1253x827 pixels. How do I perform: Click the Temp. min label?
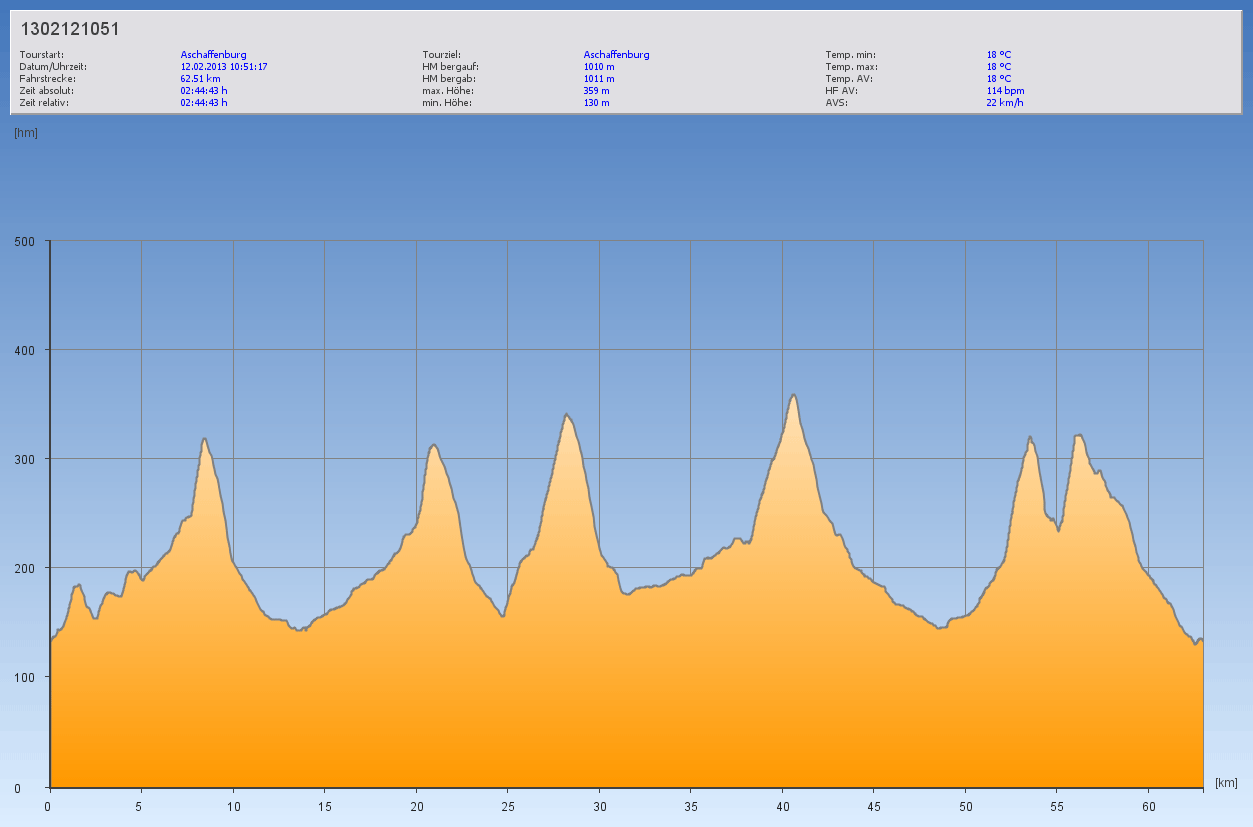click(x=850, y=54)
